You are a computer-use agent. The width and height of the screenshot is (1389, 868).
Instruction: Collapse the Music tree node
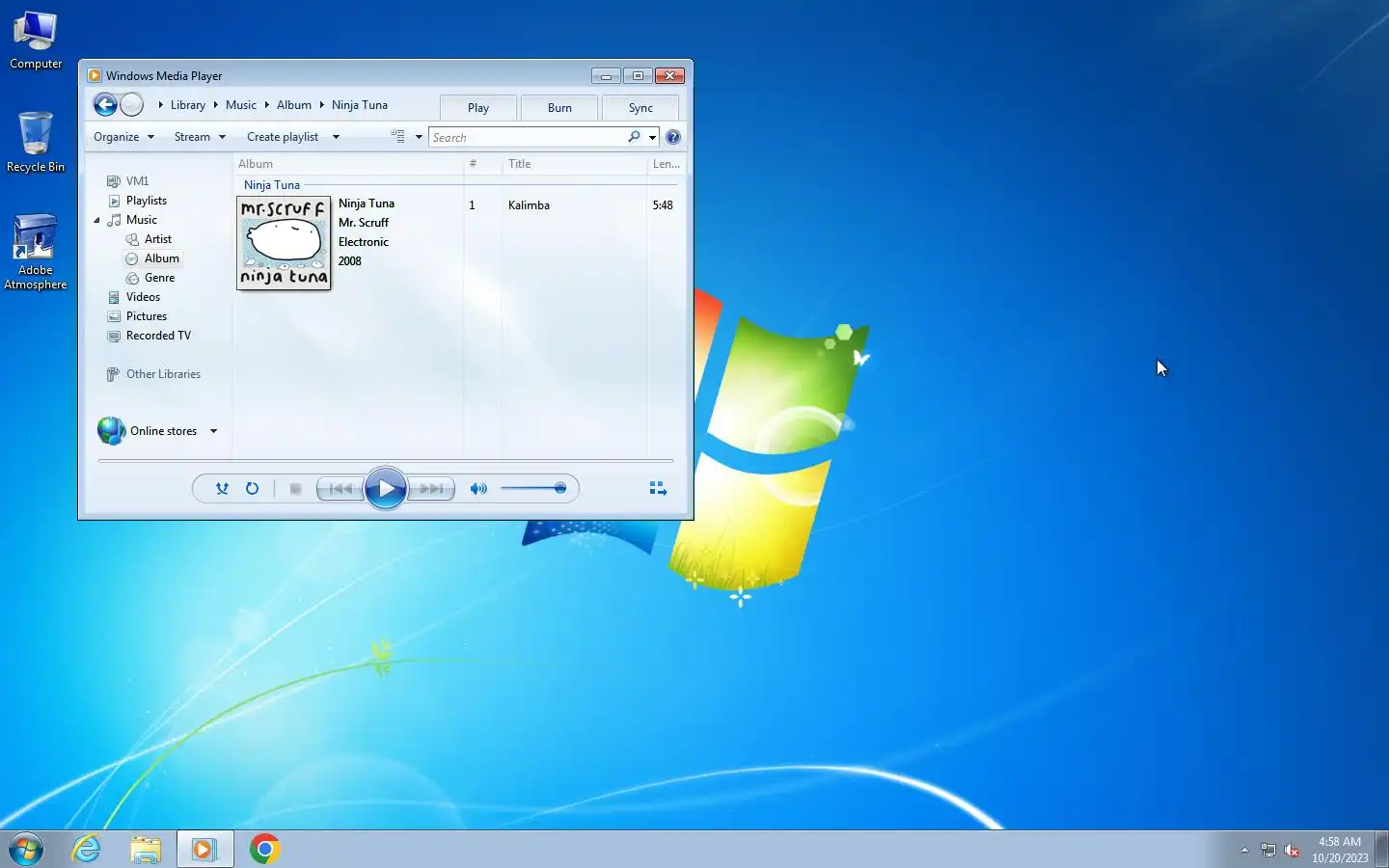pyautogui.click(x=96, y=220)
